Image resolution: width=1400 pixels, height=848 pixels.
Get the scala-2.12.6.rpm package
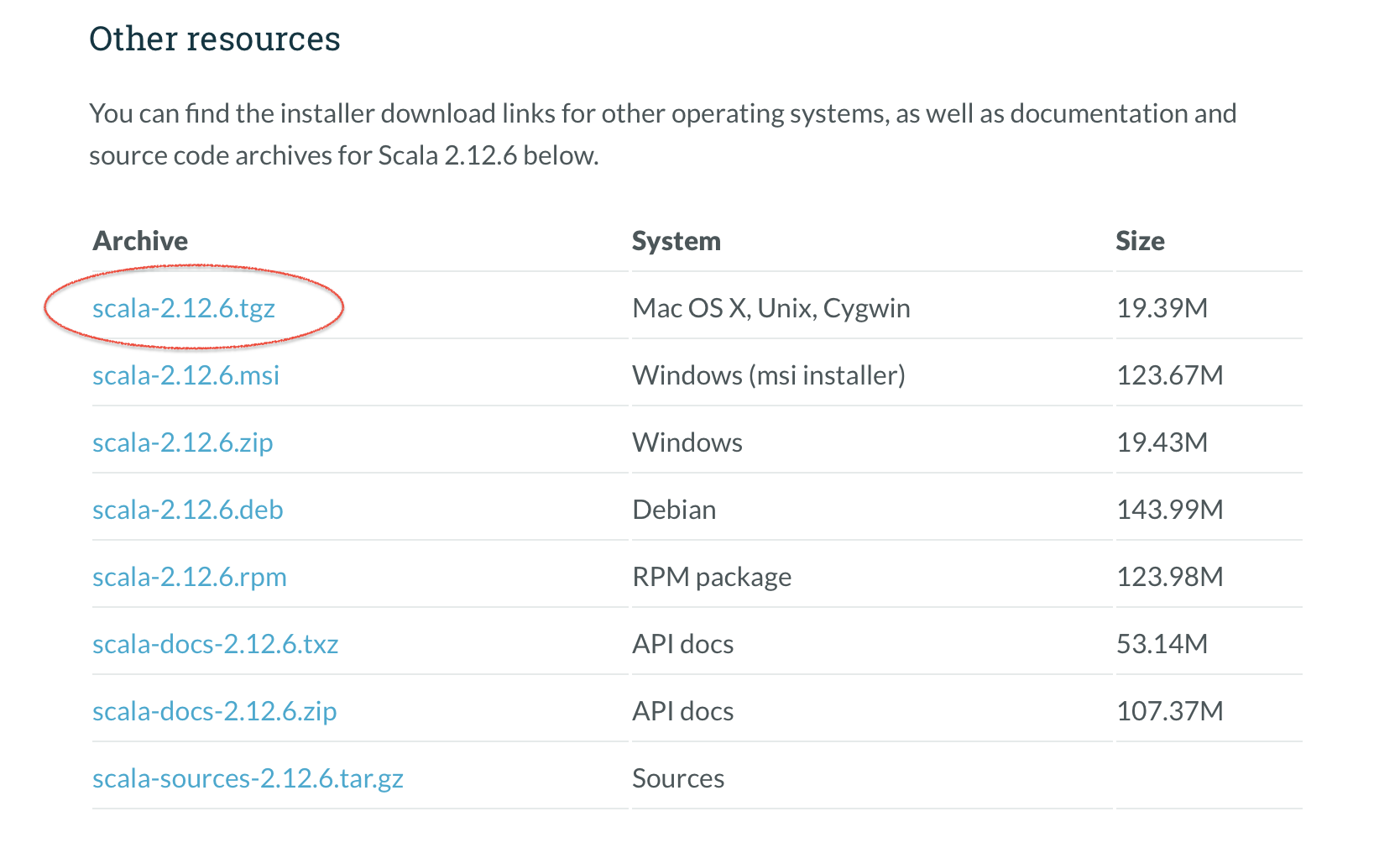point(190,577)
